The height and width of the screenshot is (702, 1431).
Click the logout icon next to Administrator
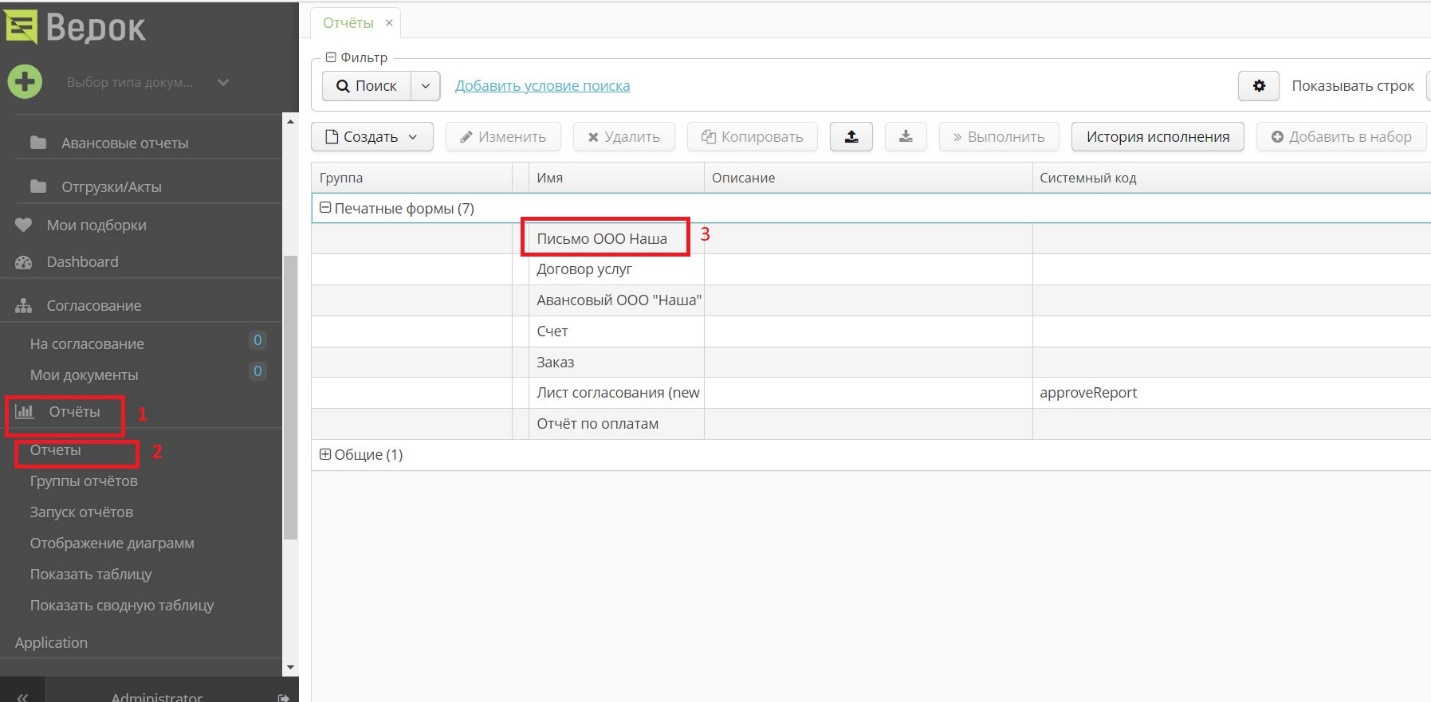pyautogui.click(x=284, y=697)
